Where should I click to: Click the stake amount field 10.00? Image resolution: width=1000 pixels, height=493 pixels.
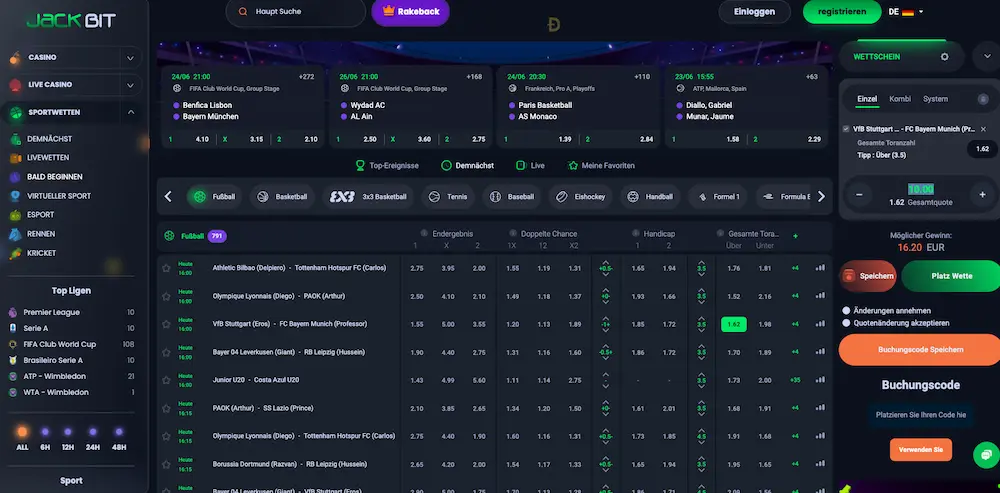(x=920, y=189)
